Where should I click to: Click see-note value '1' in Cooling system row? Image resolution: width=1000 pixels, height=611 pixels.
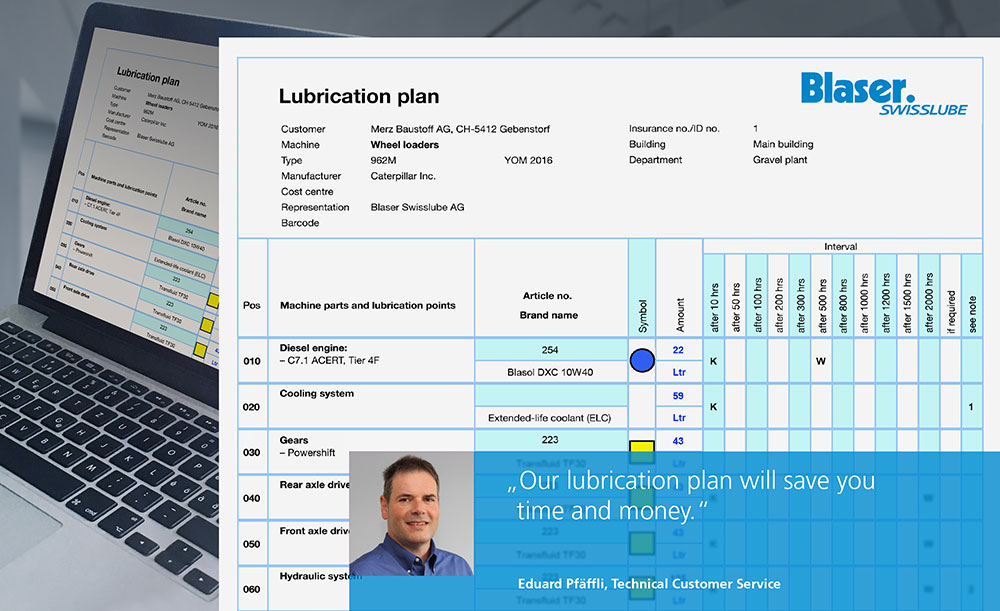971,407
